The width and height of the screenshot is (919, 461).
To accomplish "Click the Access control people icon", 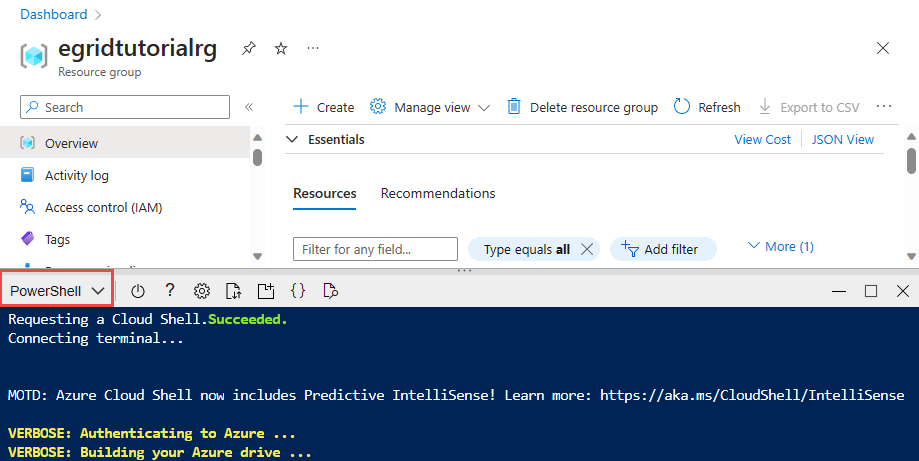I will (x=28, y=207).
